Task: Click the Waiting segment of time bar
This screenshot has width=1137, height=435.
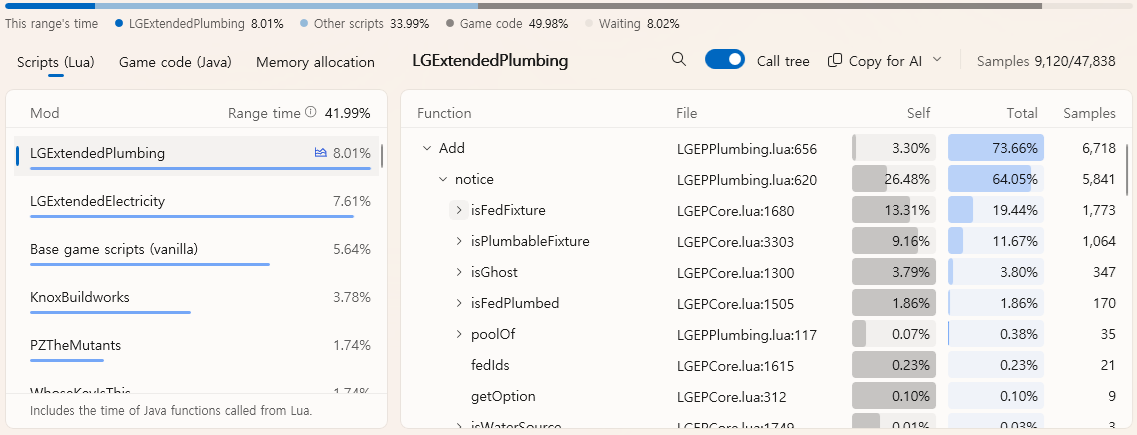Action: click(1087, 6)
